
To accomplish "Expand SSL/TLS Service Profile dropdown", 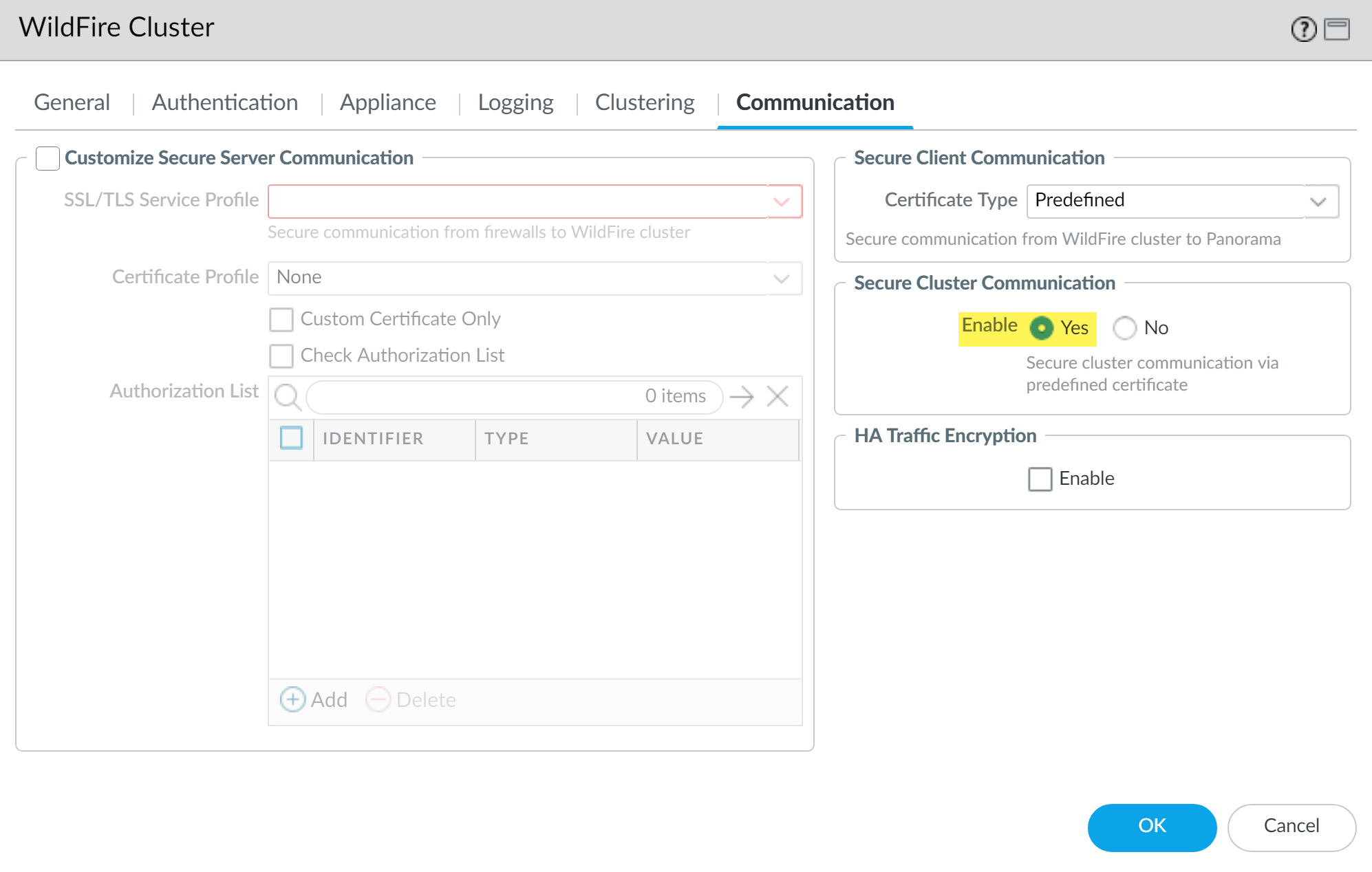I will (x=782, y=201).
